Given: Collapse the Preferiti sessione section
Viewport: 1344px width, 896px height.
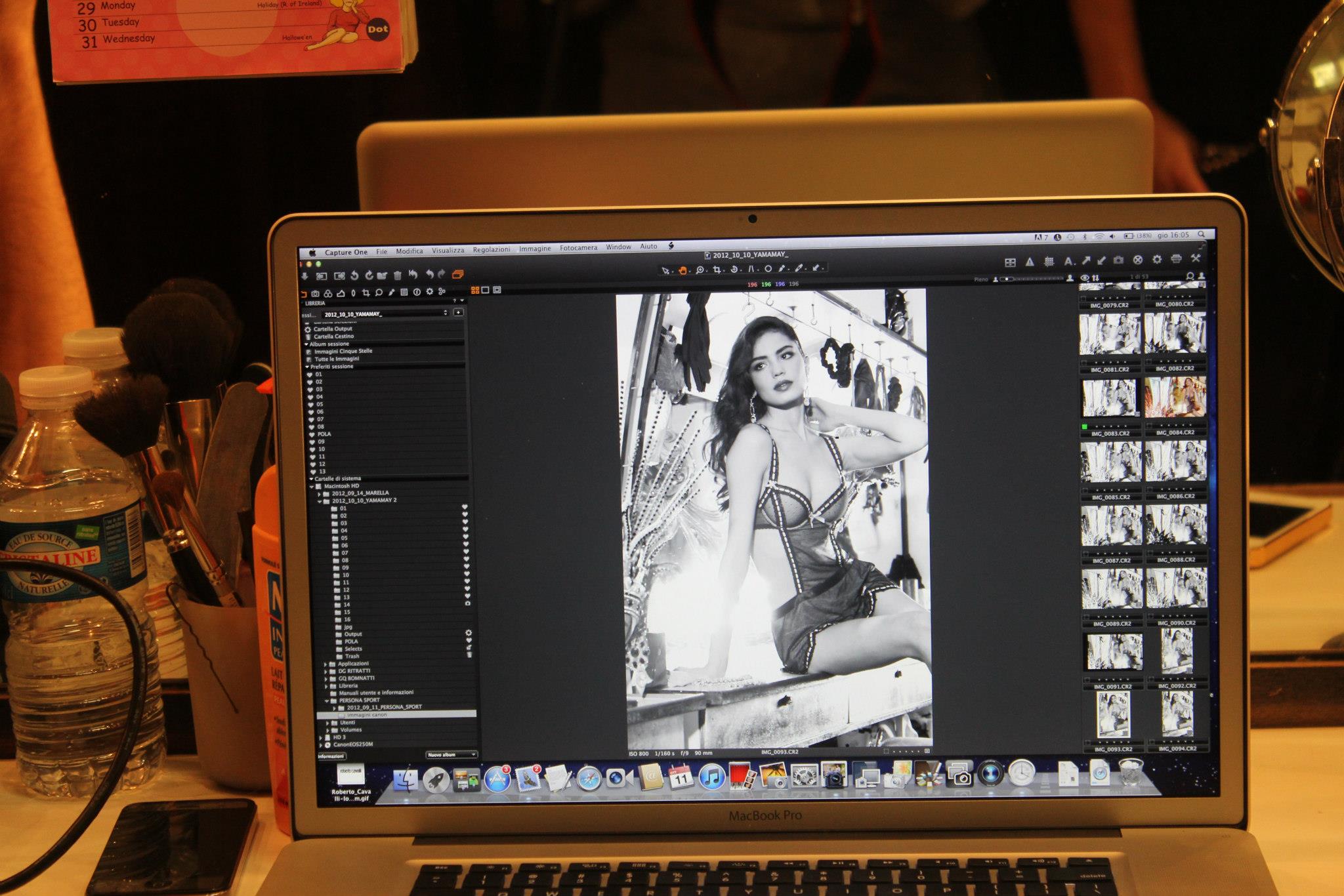Looking at the screenshot, I should [308, 367].
